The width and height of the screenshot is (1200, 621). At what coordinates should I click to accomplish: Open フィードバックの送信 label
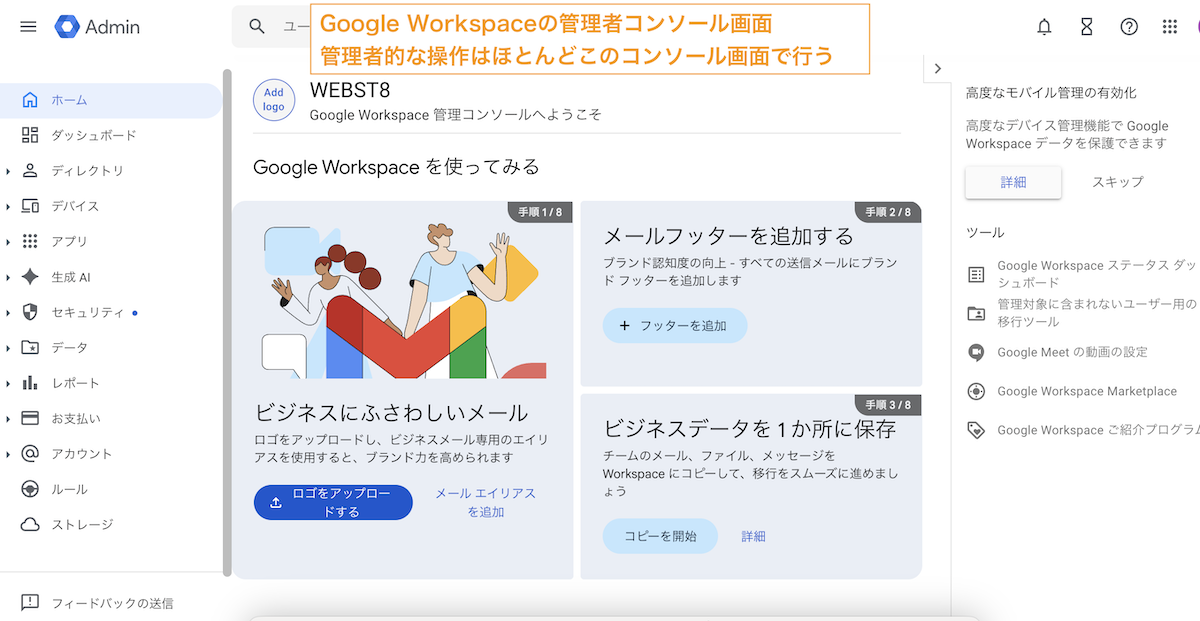(112, 603)
